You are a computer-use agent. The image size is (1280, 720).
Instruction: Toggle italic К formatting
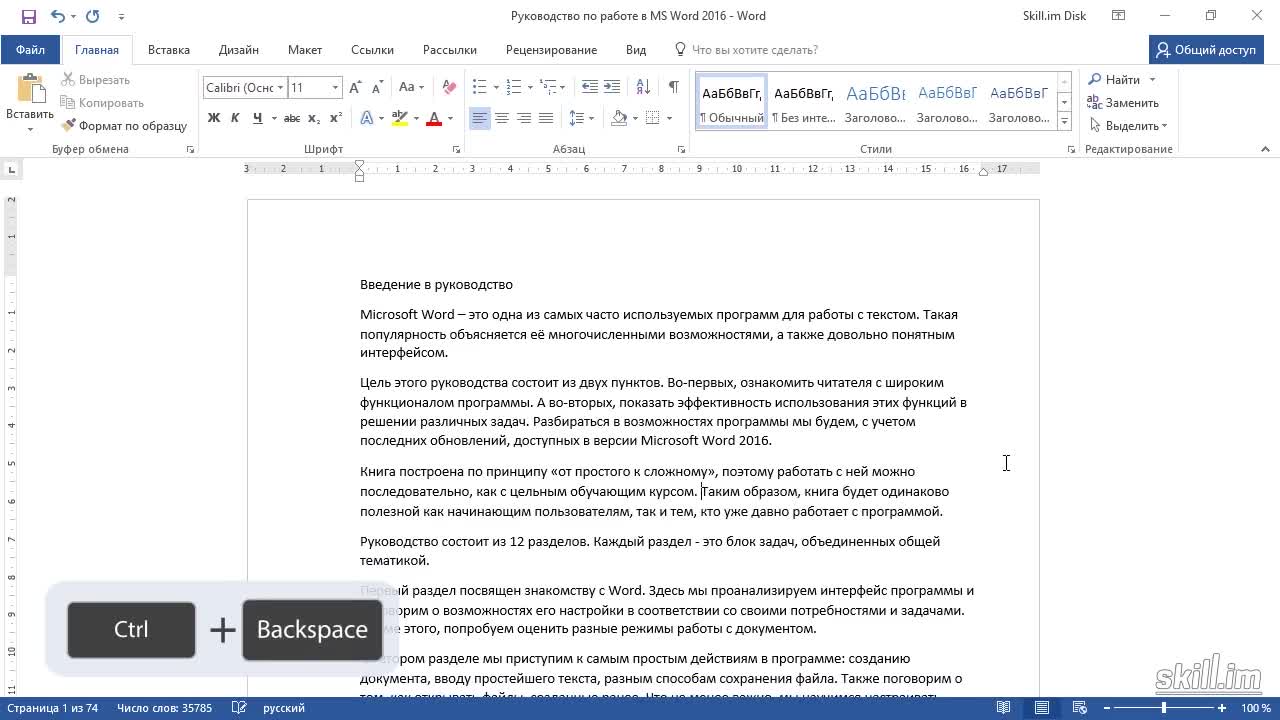point(235,118)
